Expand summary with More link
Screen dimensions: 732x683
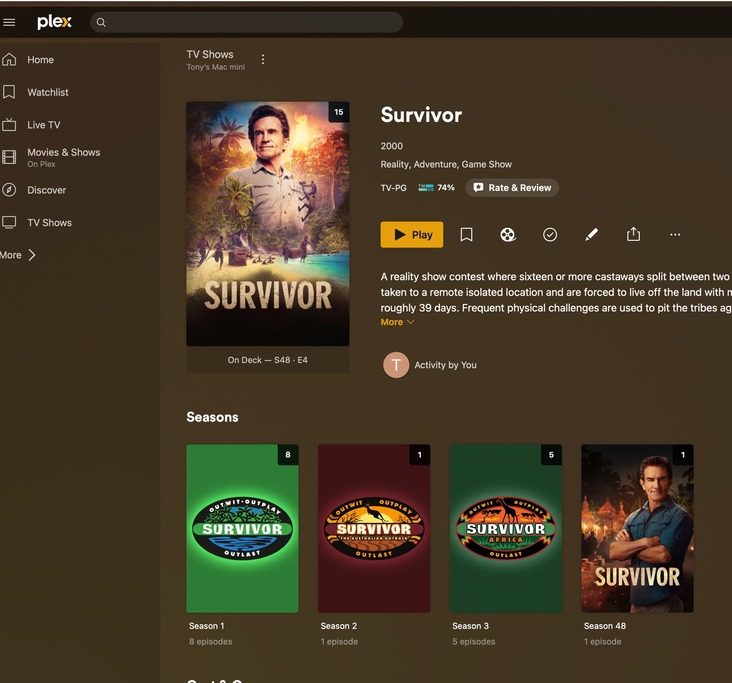tap(397, 322)
